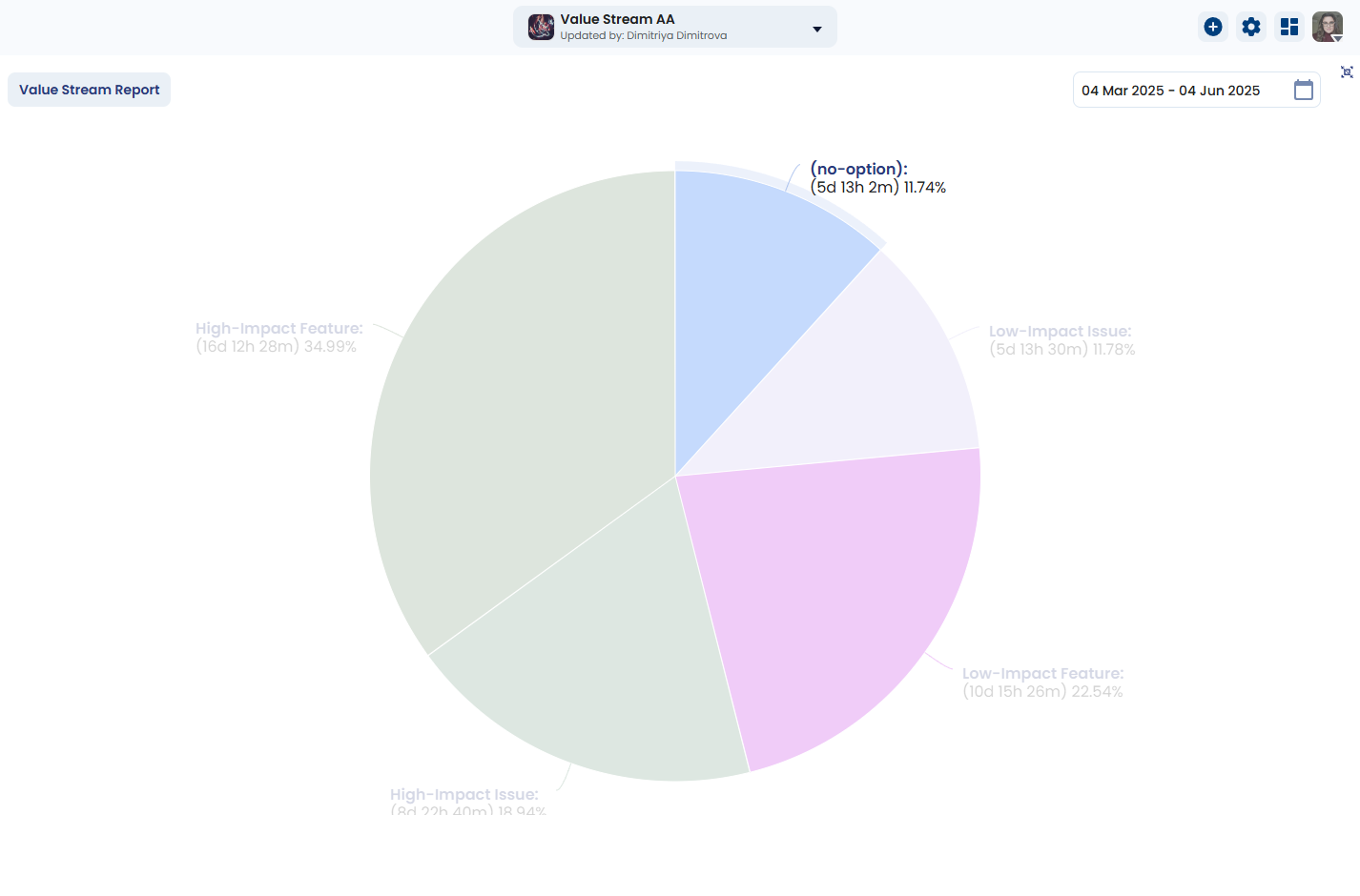Click the Value Stream AA logo thumbnail
The height and width of the screenshot is (896, 1360).
click(541, 27)
